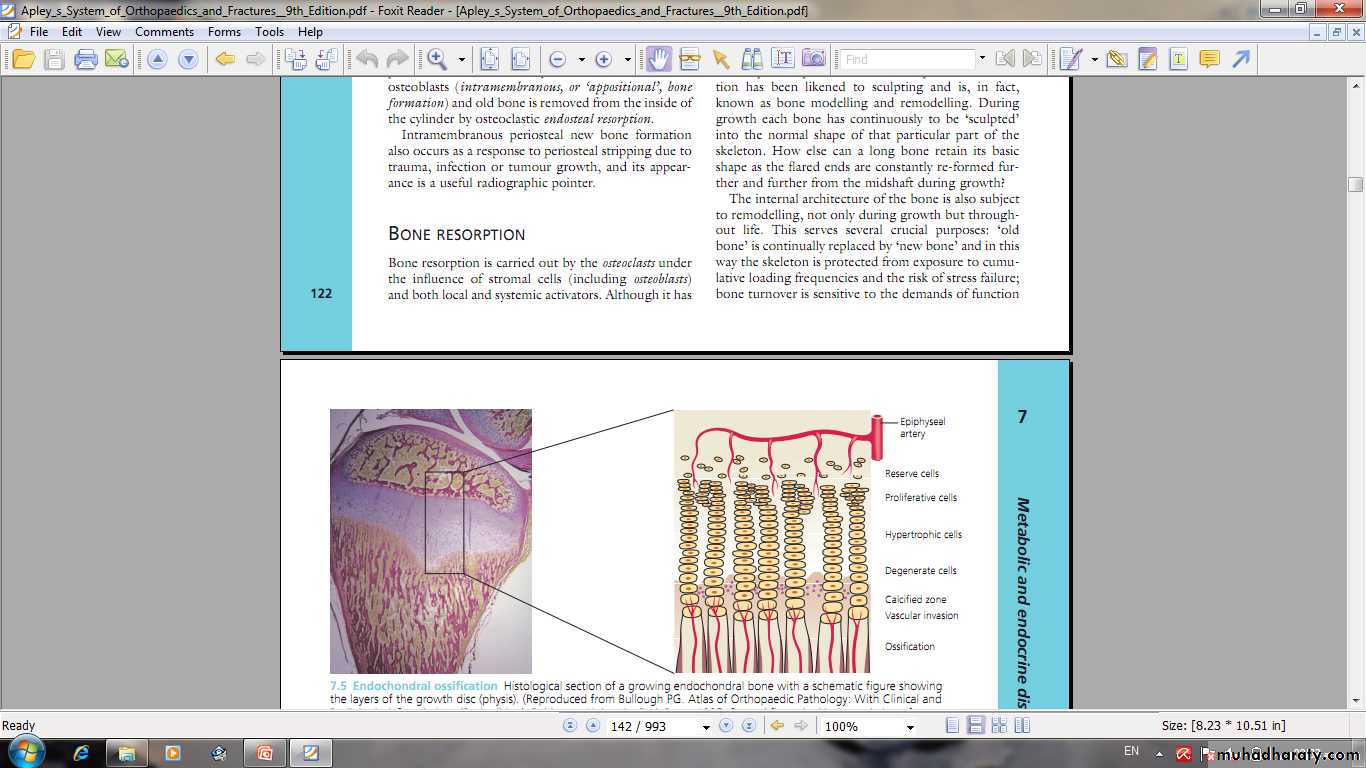Image resolution: width=1366 pixels, height=768 pixels.
Task: Select the Typewriter tool icon
Action: pyautogui.click(x=1178, y=59)
